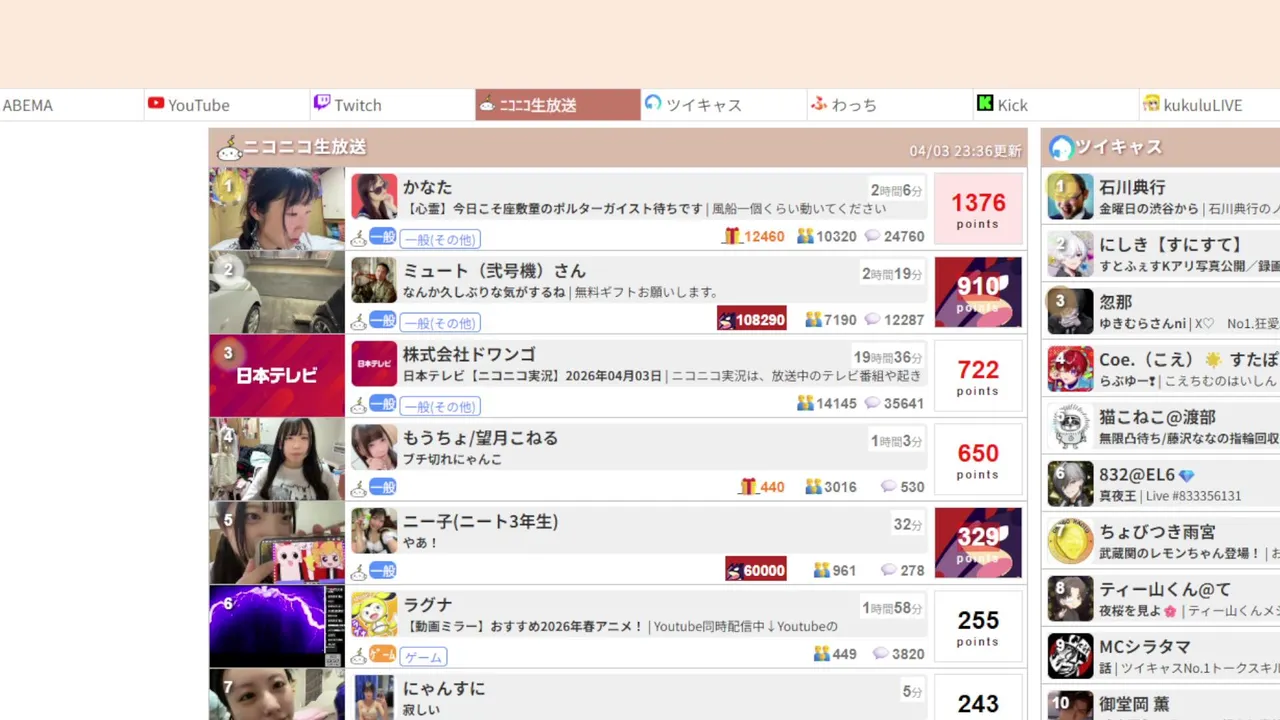Image resolution: width=1280 pixels, height=720 pixels.
Task: Switch to the Twitch tab
Action: 393,105
